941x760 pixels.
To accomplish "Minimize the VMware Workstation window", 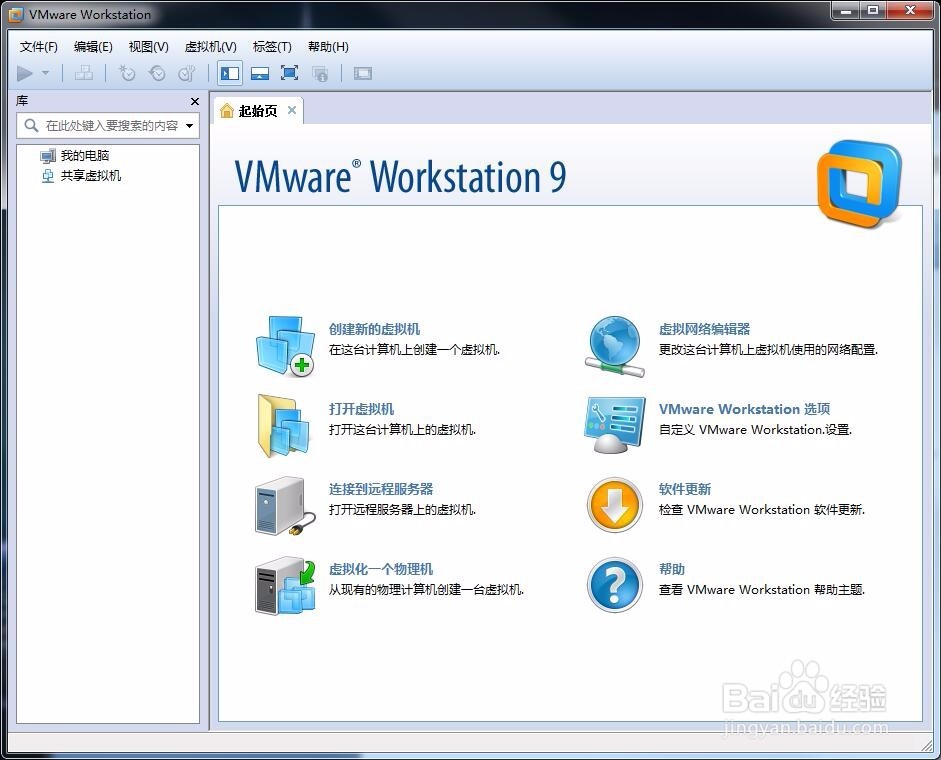I will [846, 10].
